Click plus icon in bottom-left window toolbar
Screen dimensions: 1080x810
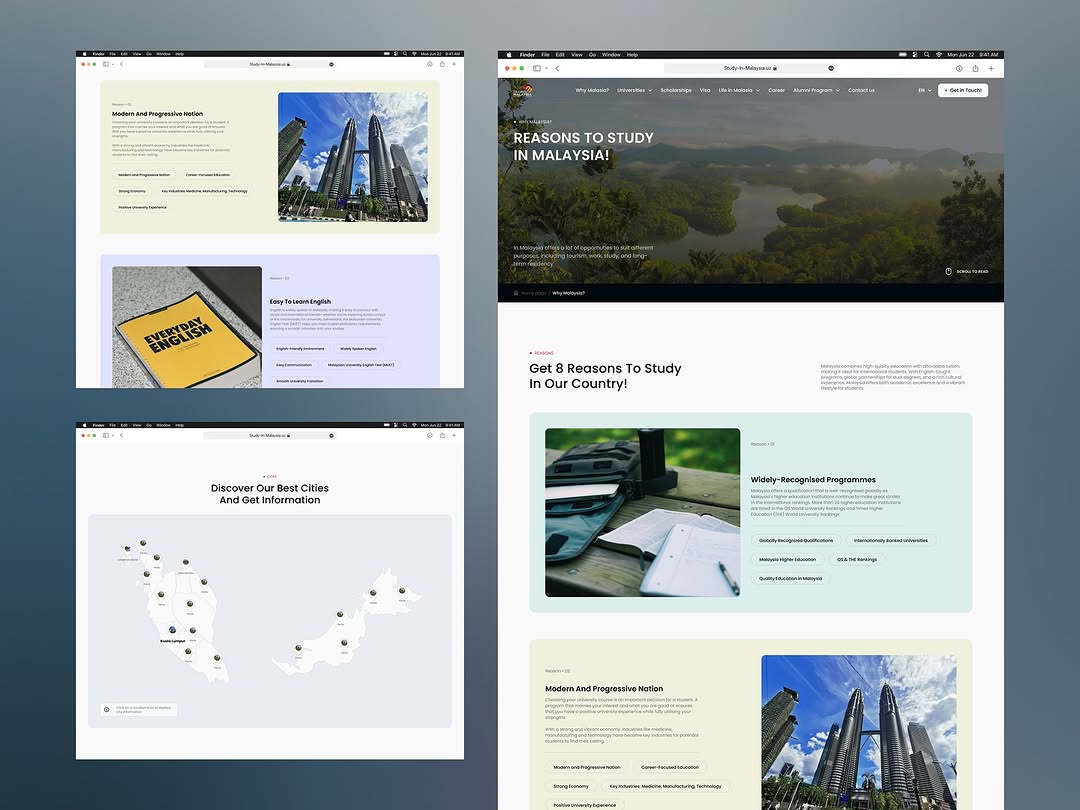coord(454,435)
